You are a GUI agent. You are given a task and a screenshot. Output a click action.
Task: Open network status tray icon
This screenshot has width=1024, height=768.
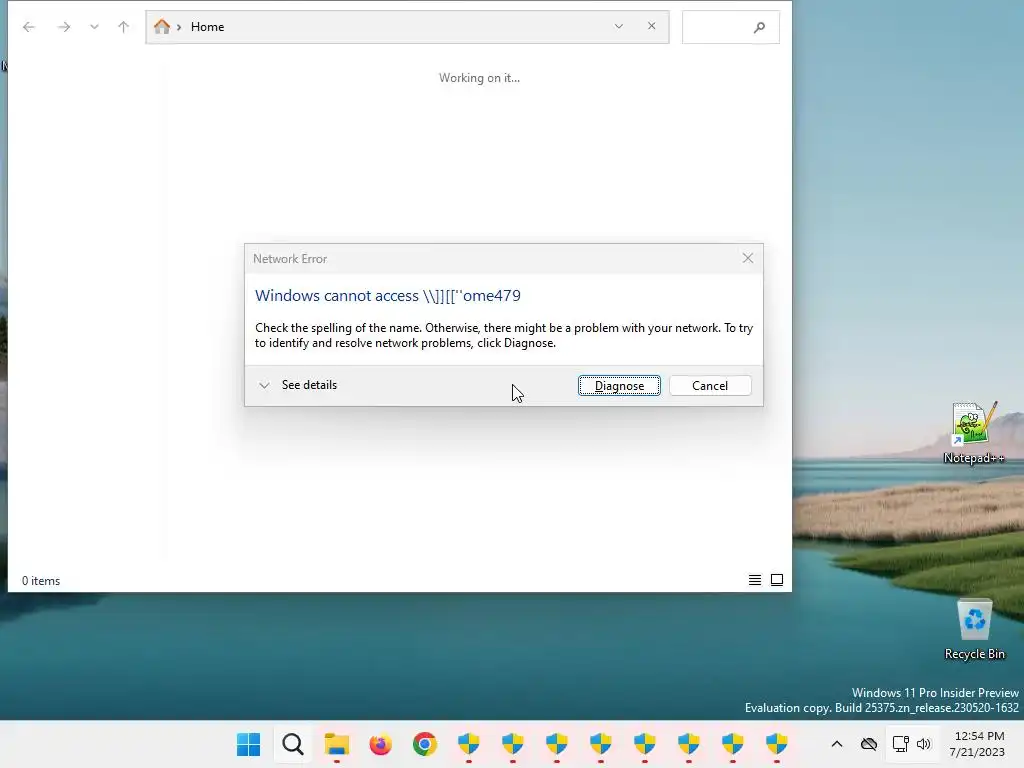point(901,744)
